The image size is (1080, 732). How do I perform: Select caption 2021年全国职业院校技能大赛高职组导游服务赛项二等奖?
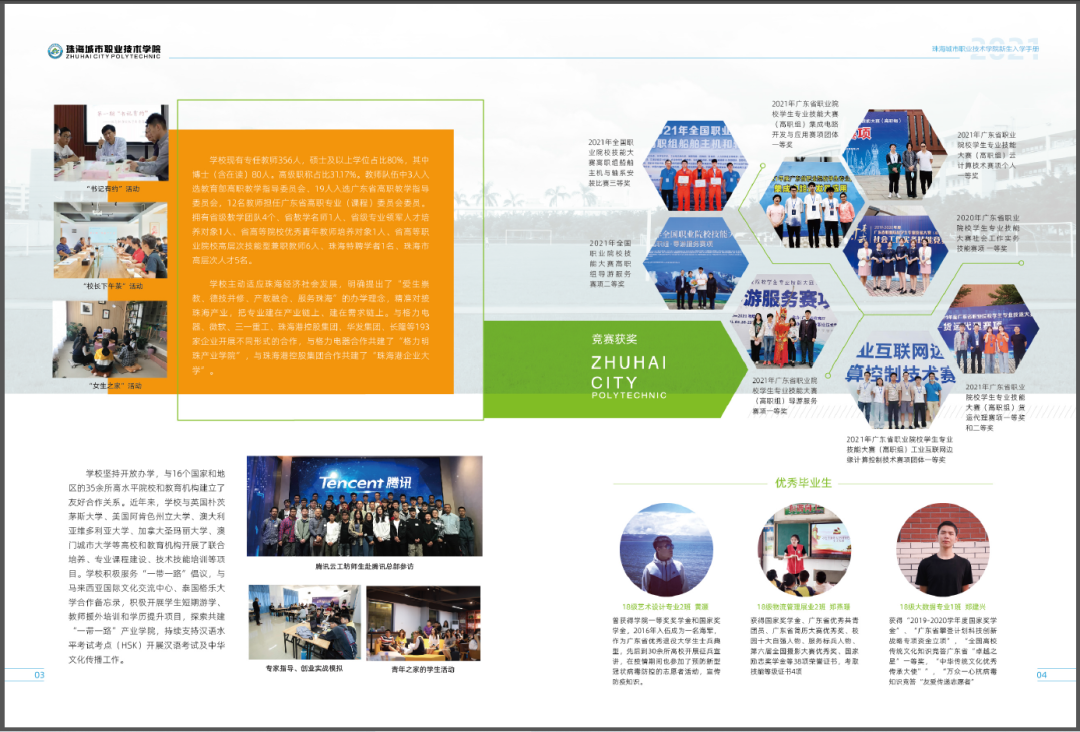tap(611, 263)
